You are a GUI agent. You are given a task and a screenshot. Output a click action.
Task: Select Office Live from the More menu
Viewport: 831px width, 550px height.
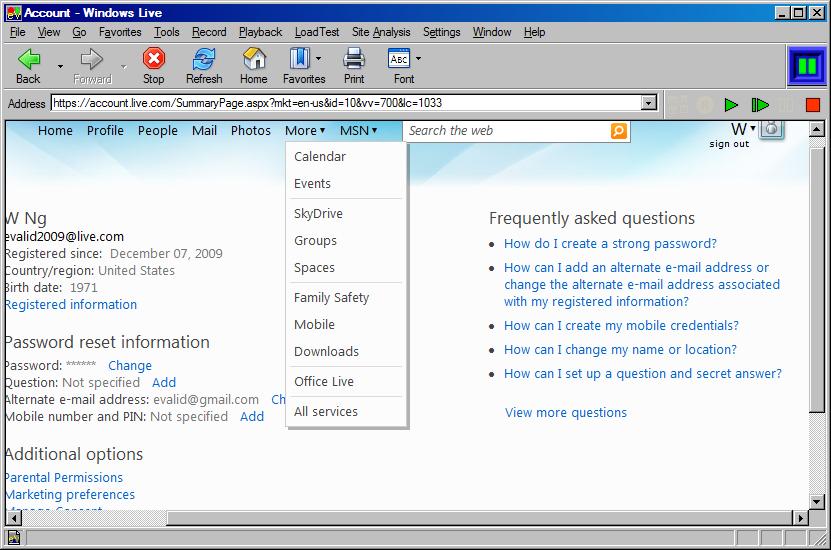click(324, 381)
